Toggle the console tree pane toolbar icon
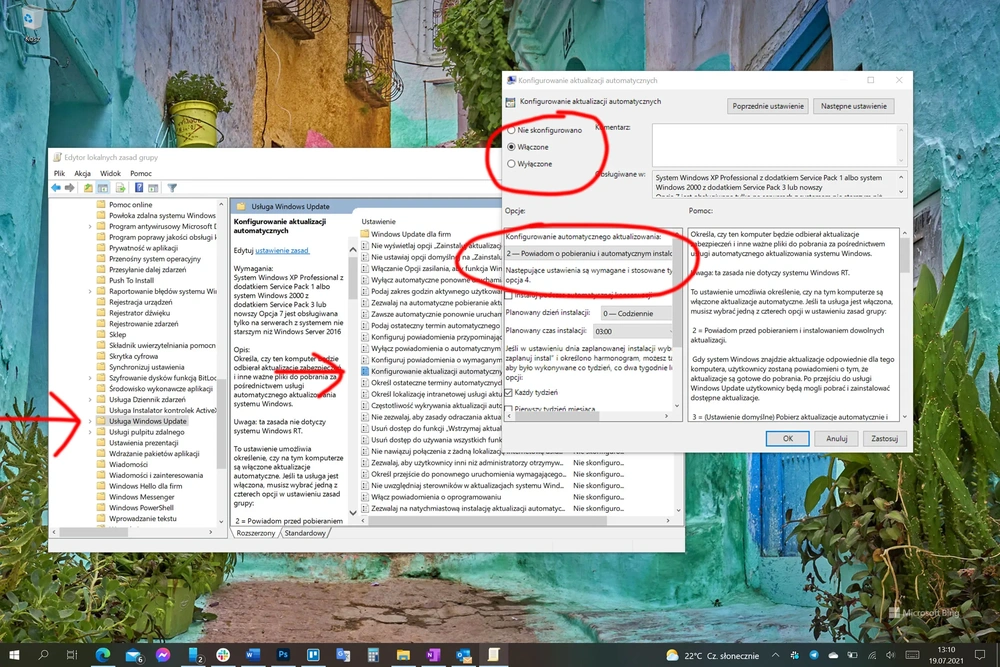This screenshot has height=667, width=1000. click(x=103, y=187)
